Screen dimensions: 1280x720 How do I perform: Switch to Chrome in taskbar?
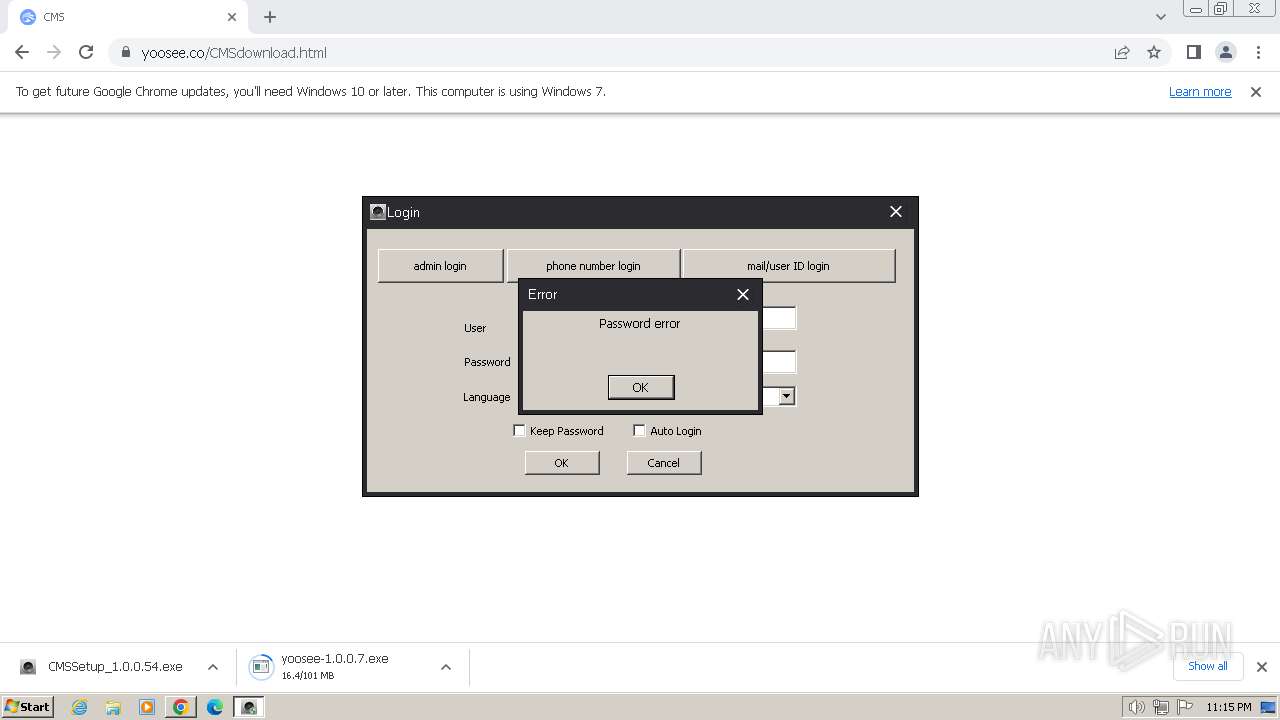pos(181,707)
